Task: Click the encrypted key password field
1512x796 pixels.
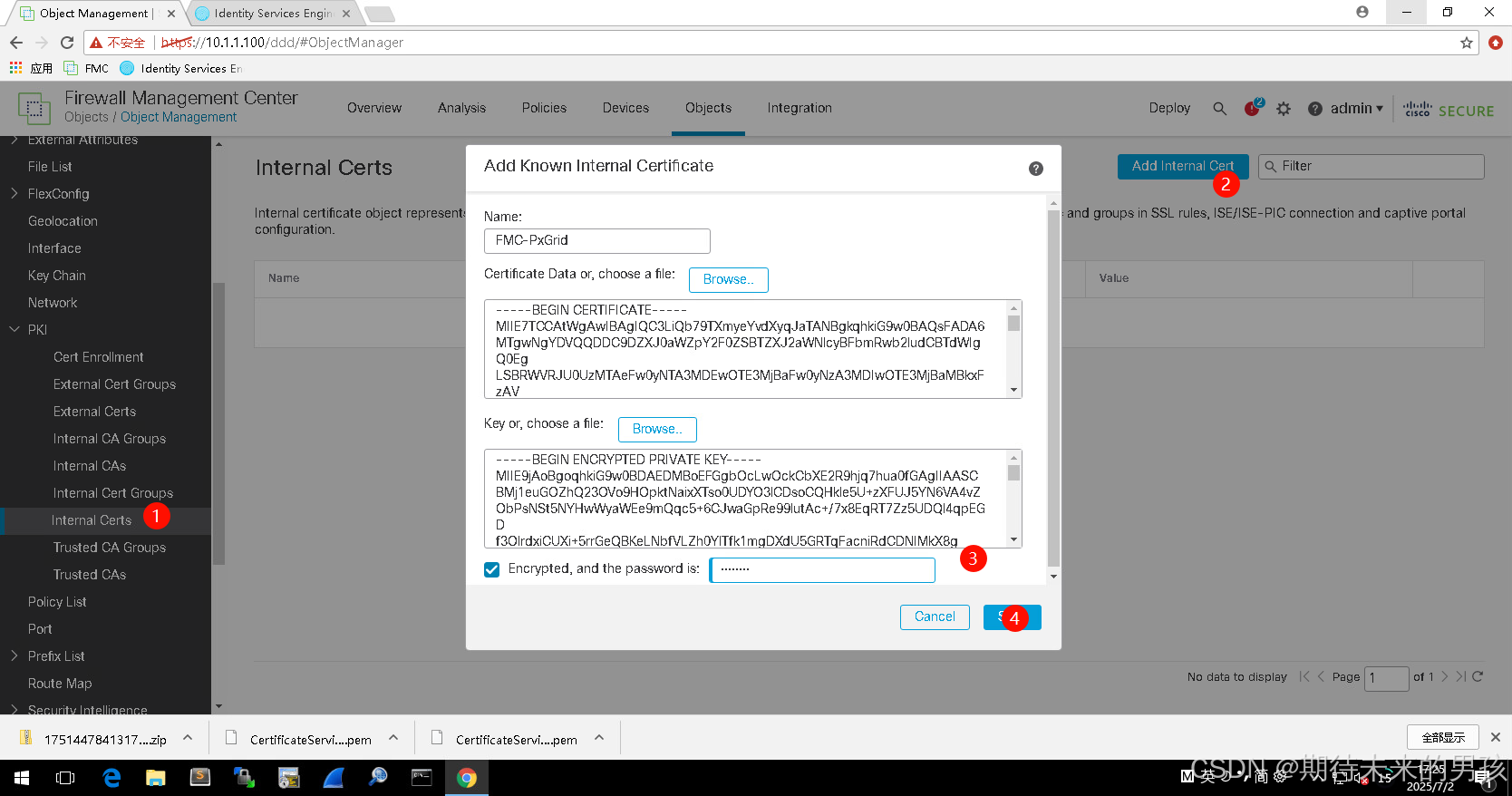Action: pos(822,570)
